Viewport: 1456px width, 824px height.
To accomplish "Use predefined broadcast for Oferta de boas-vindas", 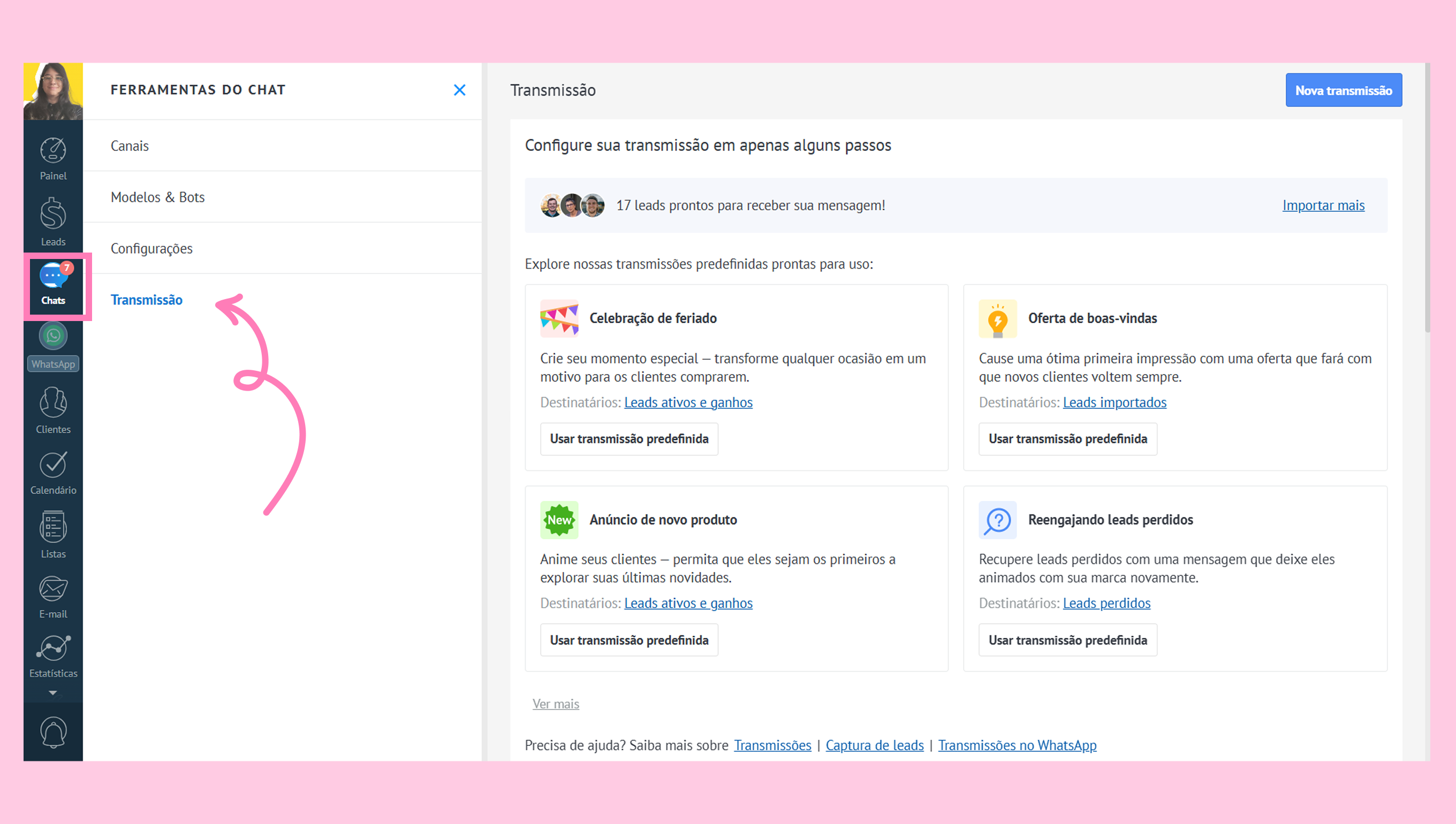I will [1068, 439].
